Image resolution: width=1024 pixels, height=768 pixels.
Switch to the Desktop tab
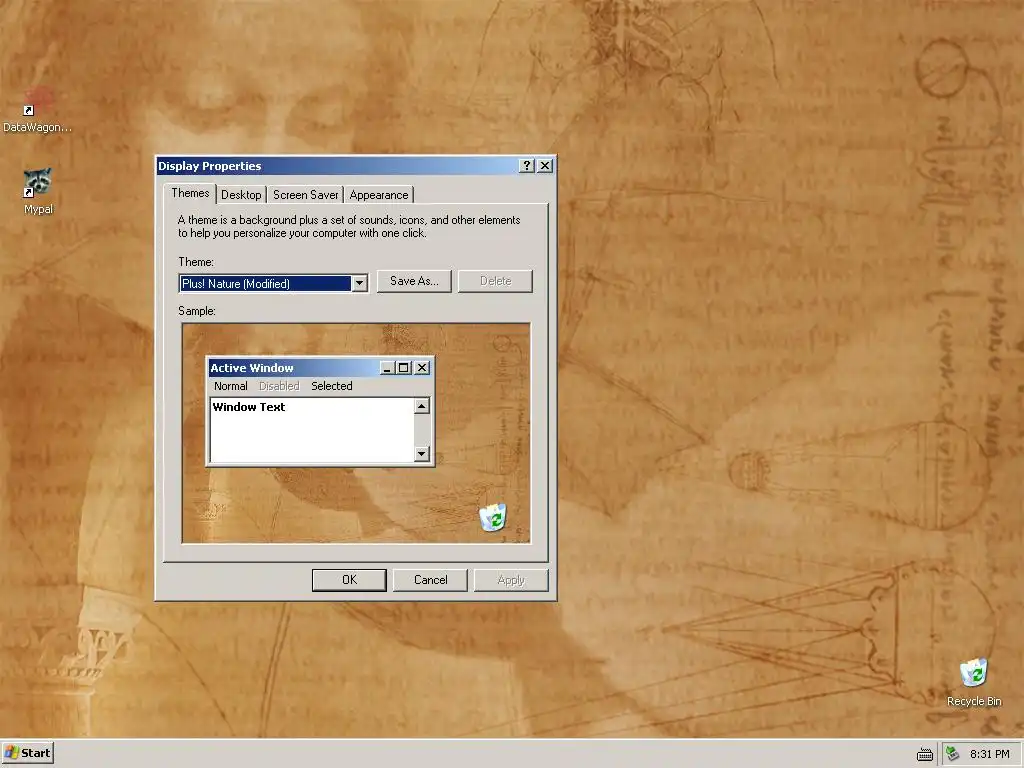(x=241, y=195)
